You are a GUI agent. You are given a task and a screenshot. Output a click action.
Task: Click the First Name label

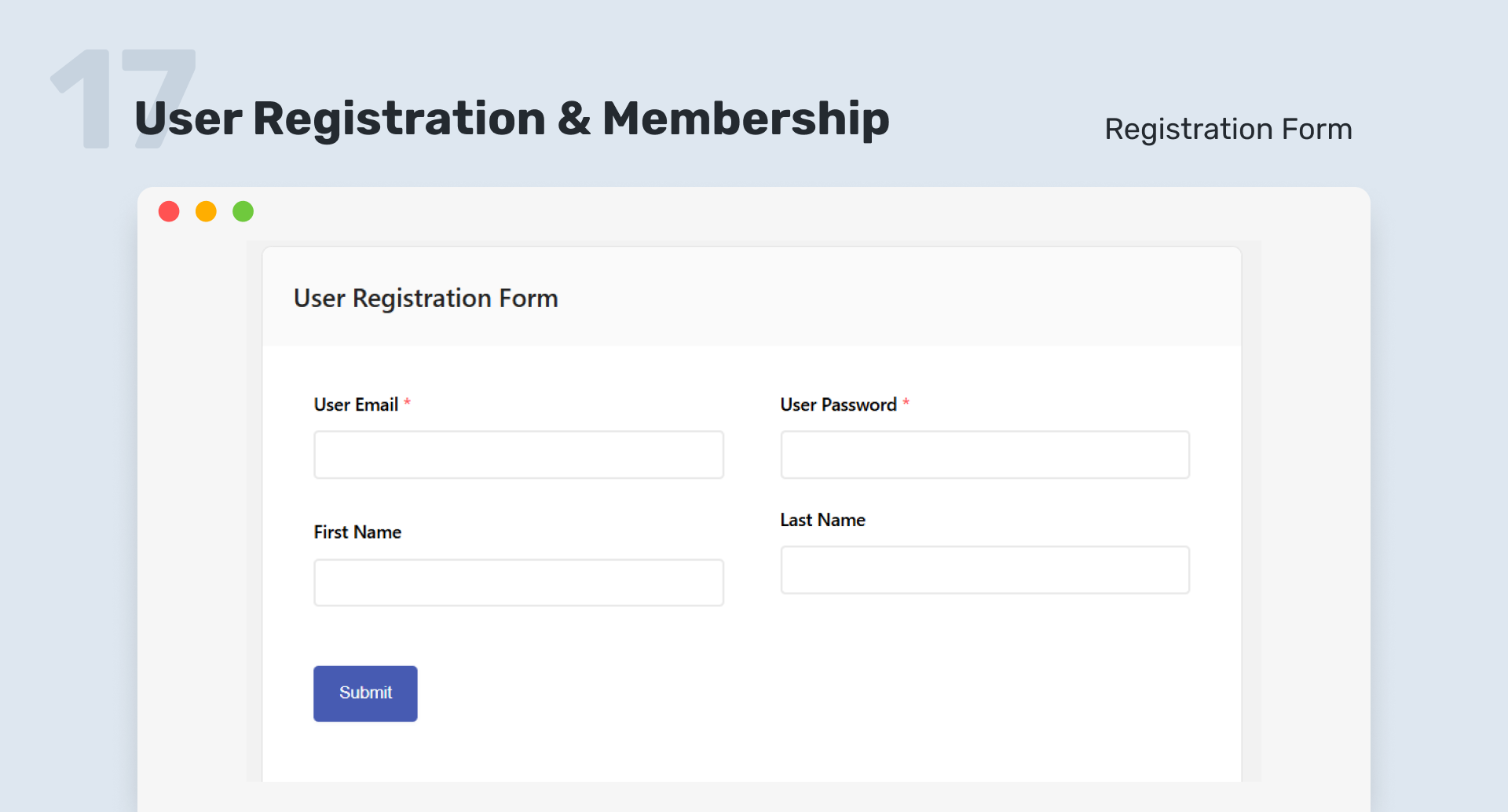point(357,532)
